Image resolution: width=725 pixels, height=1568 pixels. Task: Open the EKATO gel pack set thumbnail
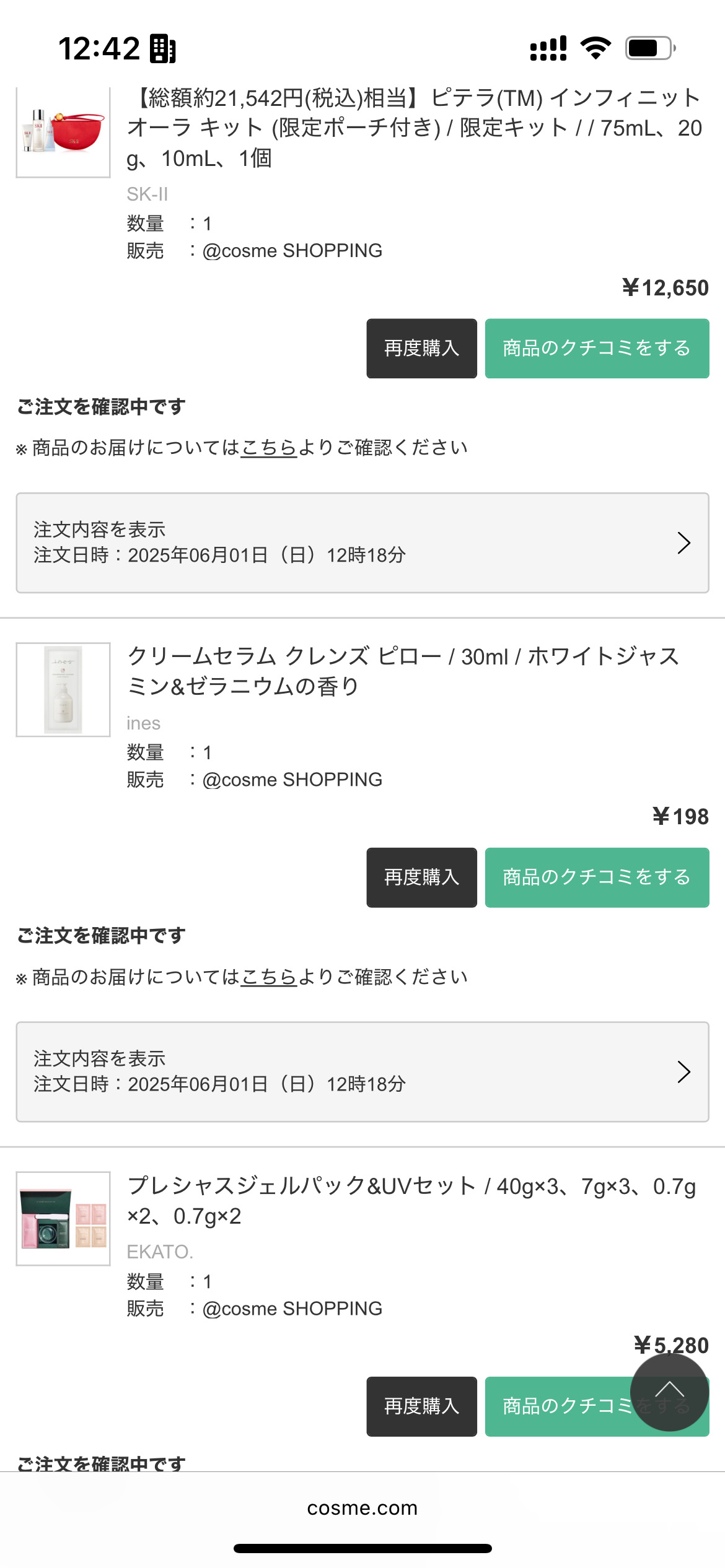pyautogui.click(x=63, y=1218)
